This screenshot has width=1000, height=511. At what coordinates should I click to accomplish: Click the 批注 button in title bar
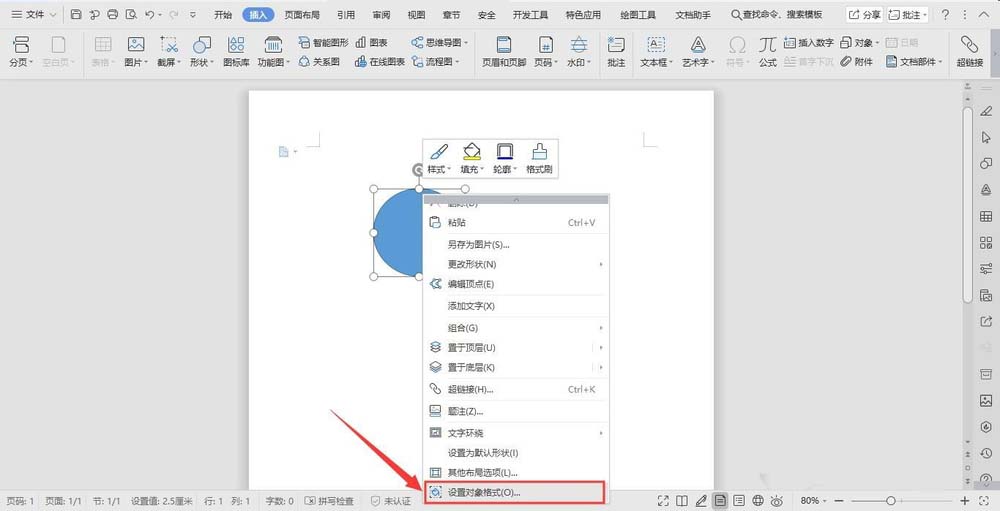pyautogui.click(x=908, y=14)
